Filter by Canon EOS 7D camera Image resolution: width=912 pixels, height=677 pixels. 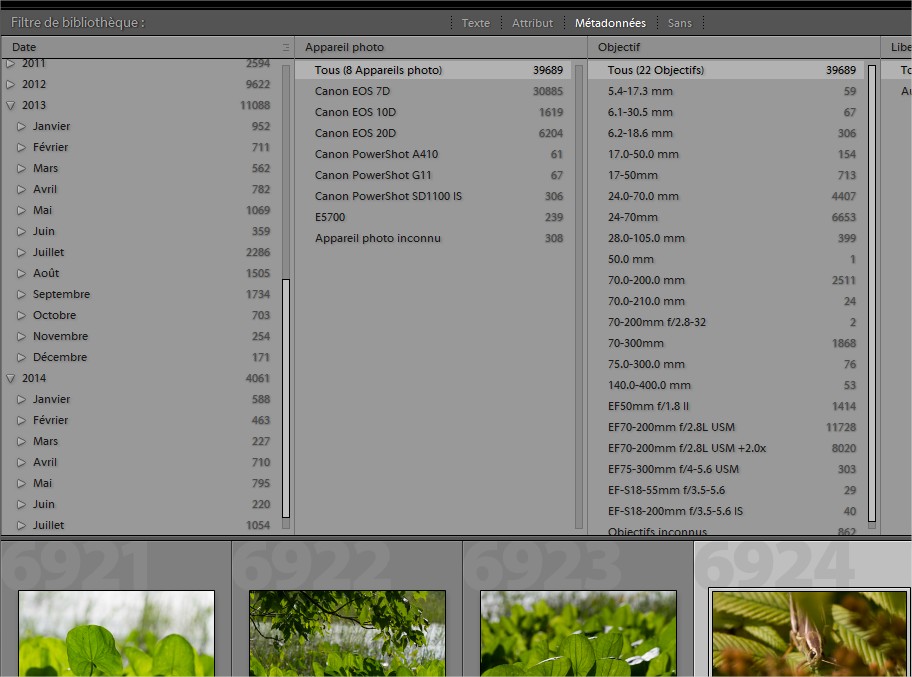coord(352,91)
